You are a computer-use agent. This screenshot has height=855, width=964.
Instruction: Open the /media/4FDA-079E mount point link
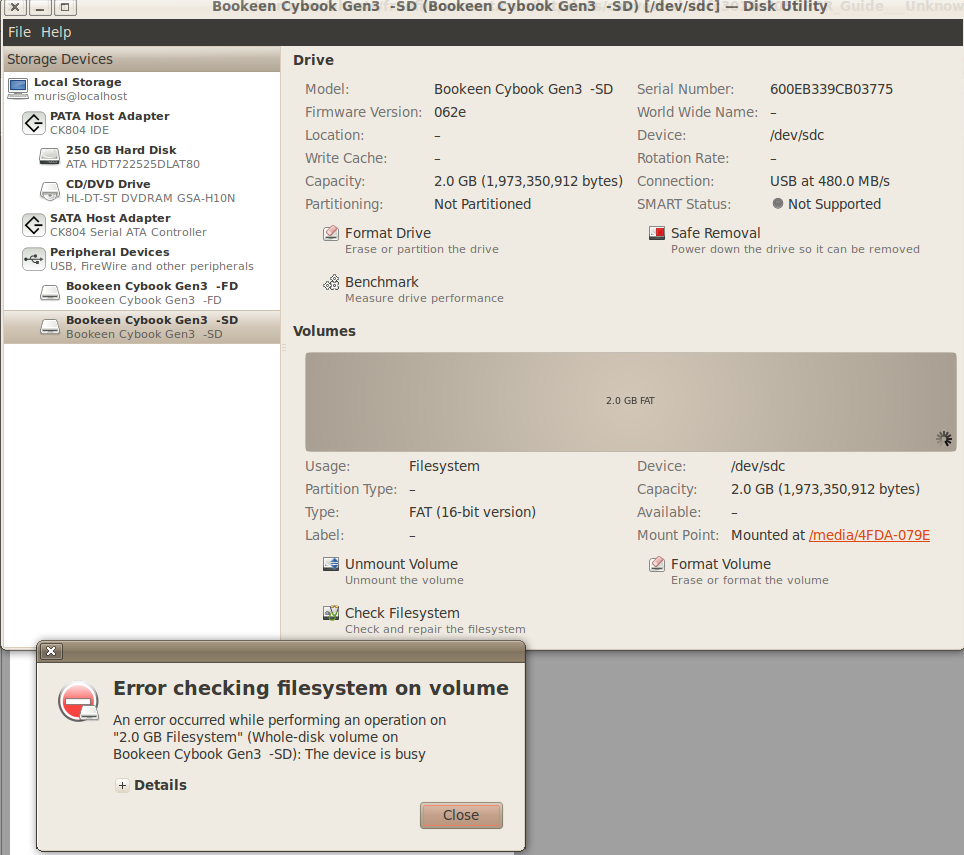point(869,535)
